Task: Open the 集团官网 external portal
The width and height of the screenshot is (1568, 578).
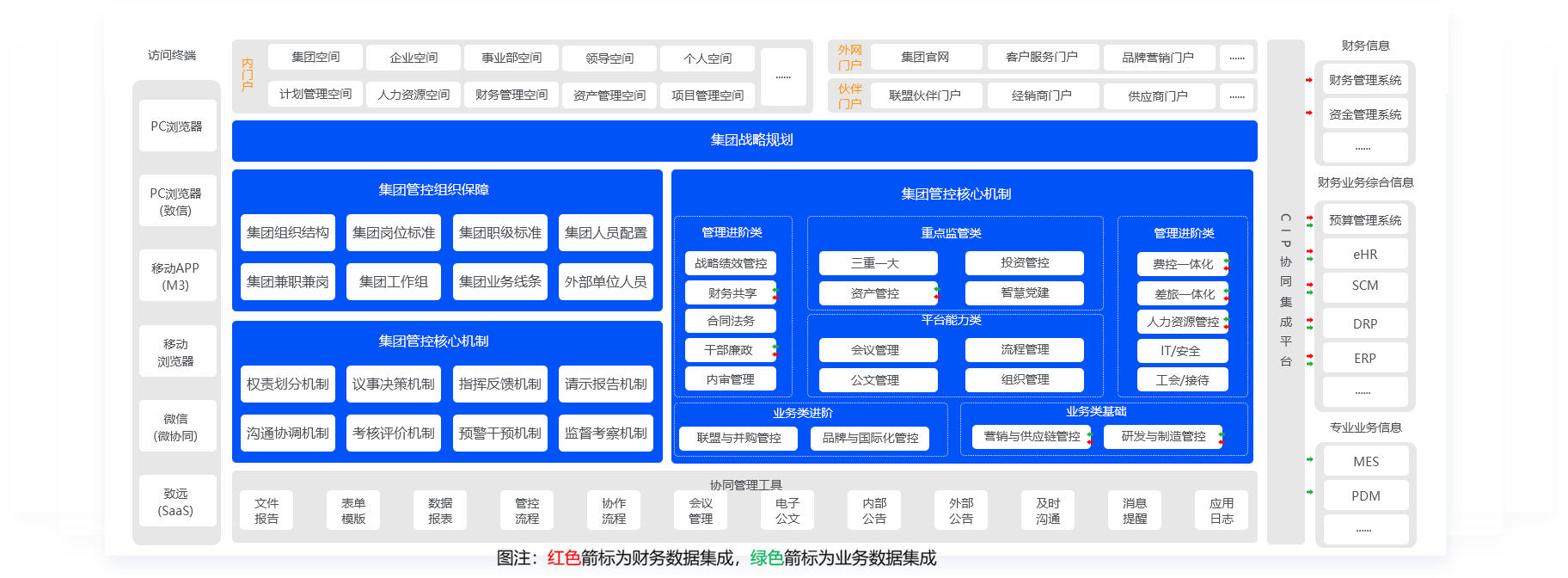Action: point(925,58)
